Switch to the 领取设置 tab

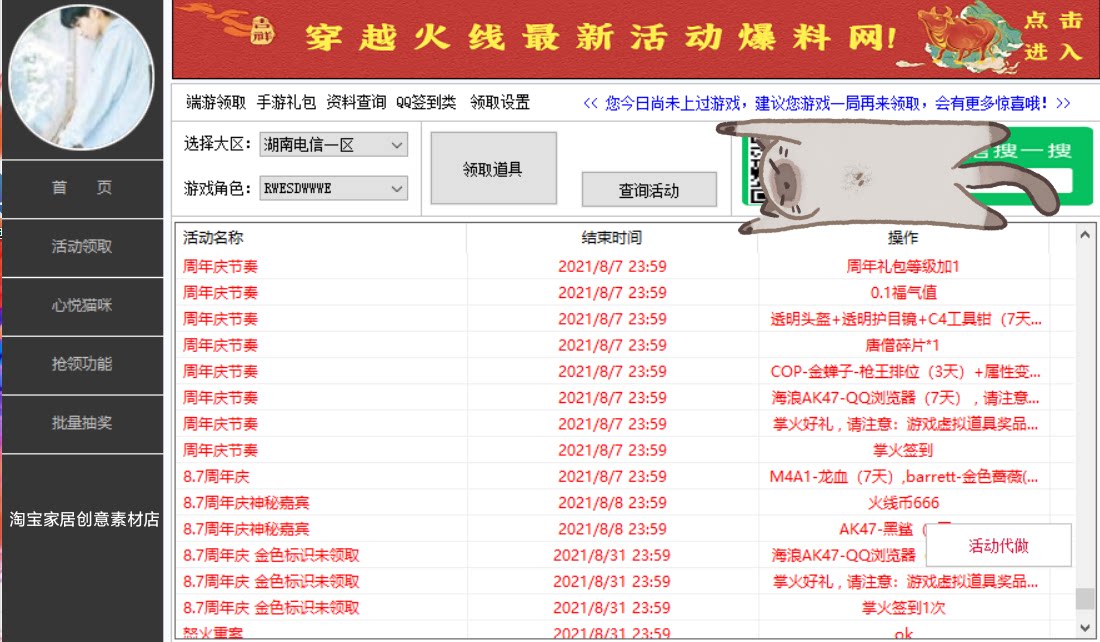[x=497, y=102]
